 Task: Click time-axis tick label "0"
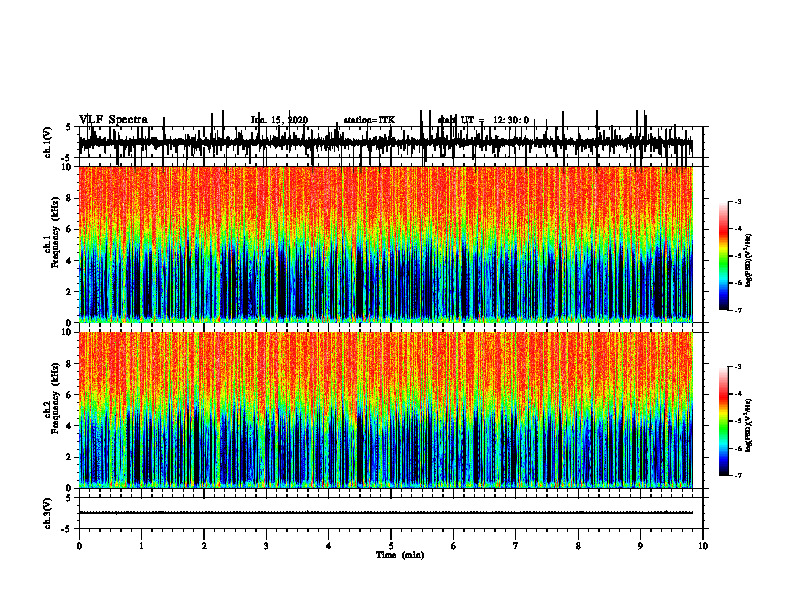[x=79, y=546]
